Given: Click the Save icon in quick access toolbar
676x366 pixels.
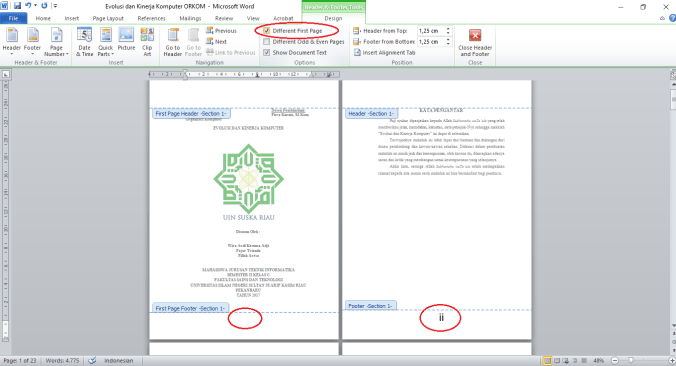Looking at the screenshot, I should 17,6.
